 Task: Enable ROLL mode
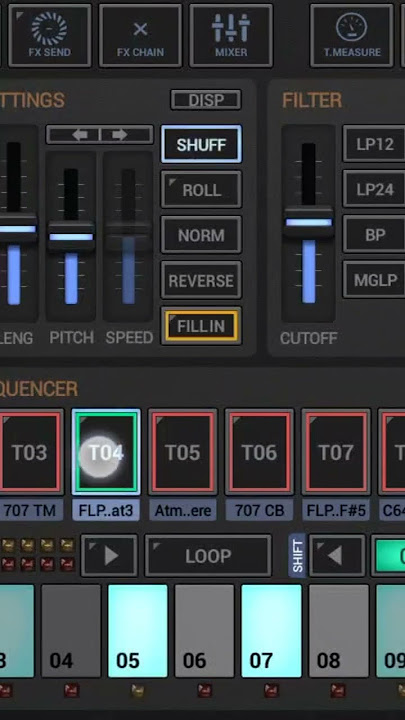click(201, 190)
